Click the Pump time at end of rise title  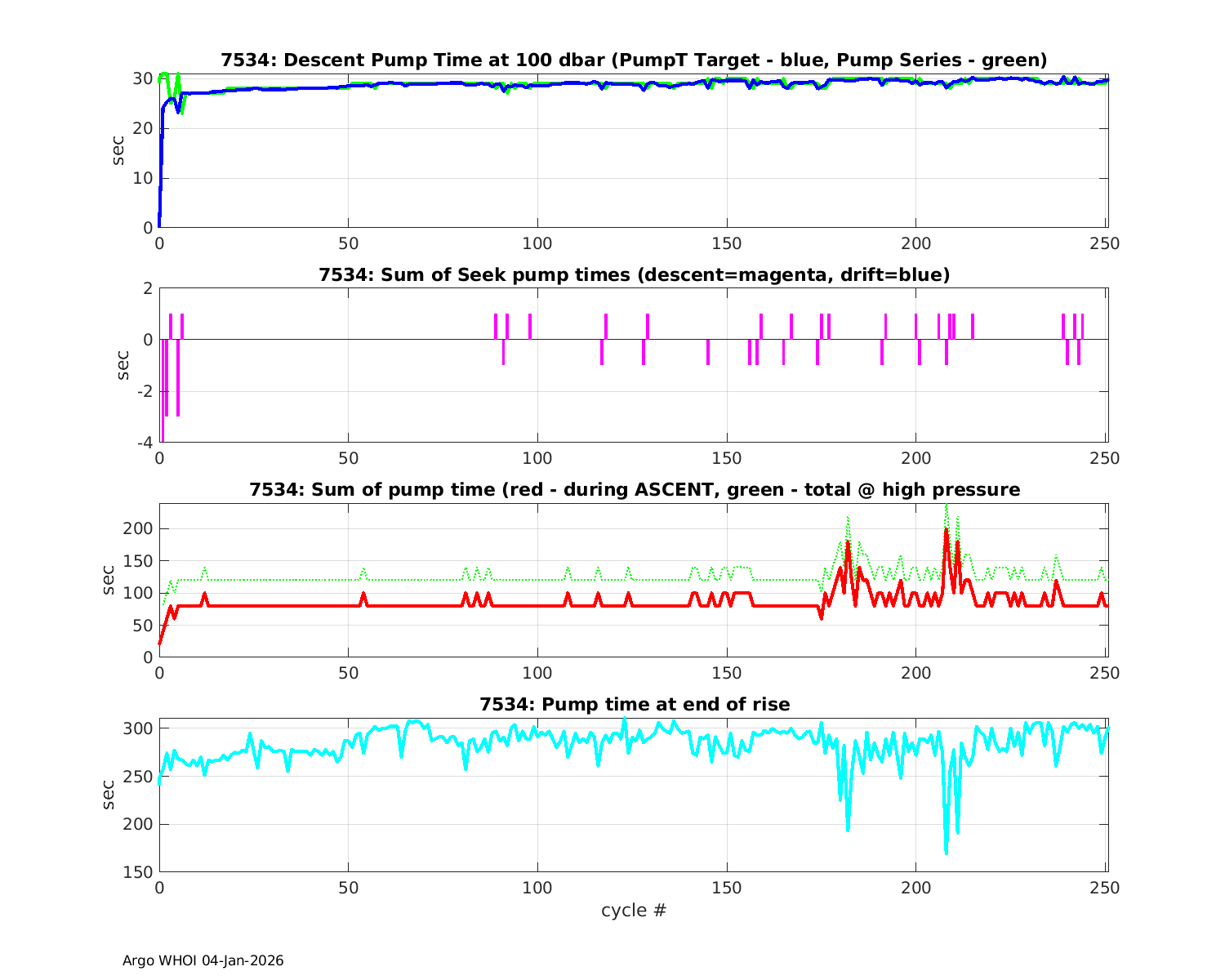click(x=634, y=704)
